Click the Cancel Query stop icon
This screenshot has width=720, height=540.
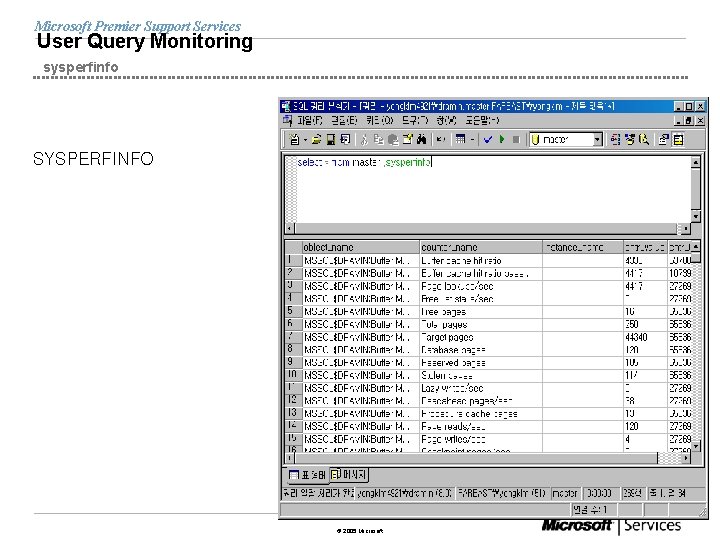[x=516, y=140]
